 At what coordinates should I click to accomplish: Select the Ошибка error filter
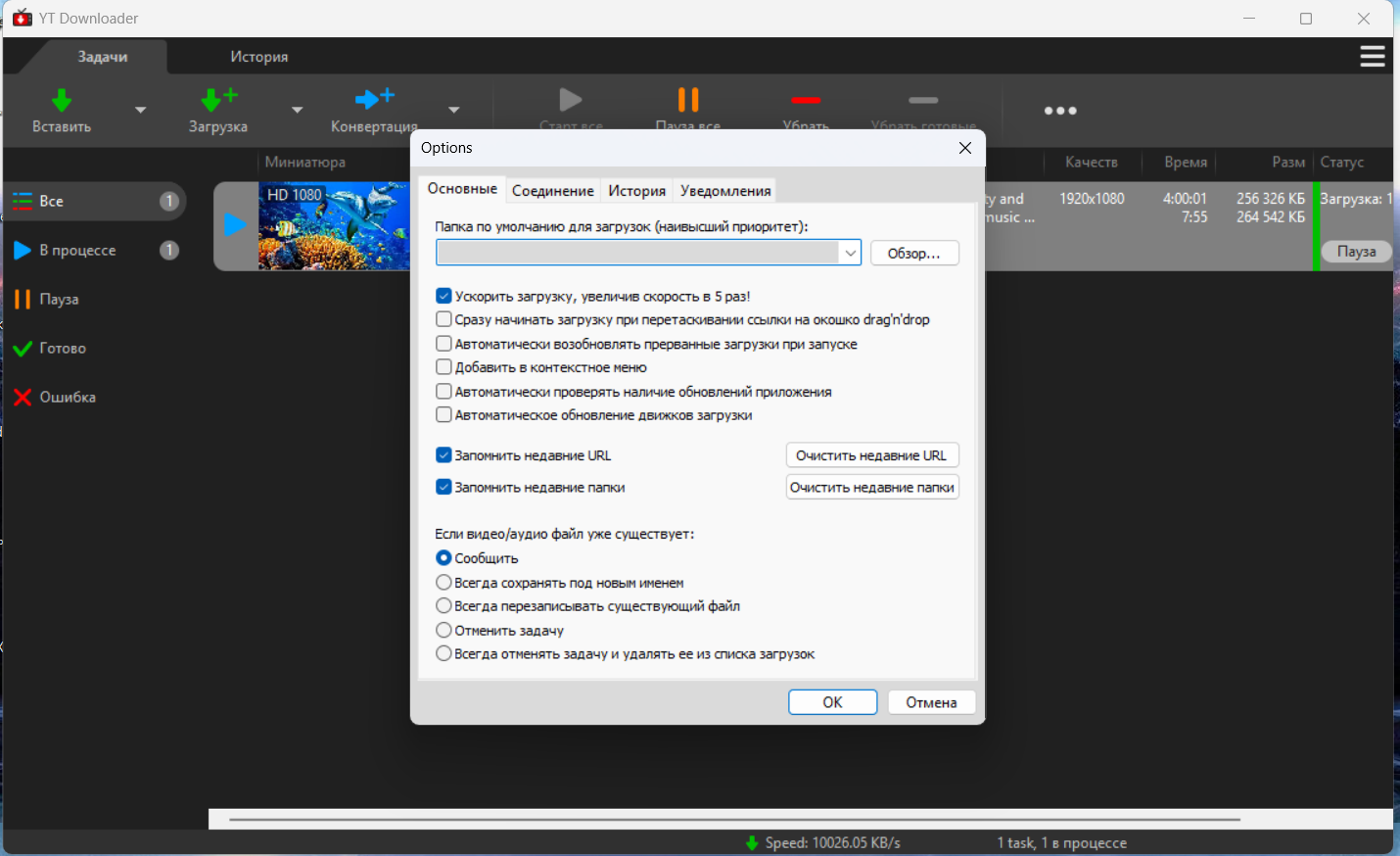pos(68,398)
